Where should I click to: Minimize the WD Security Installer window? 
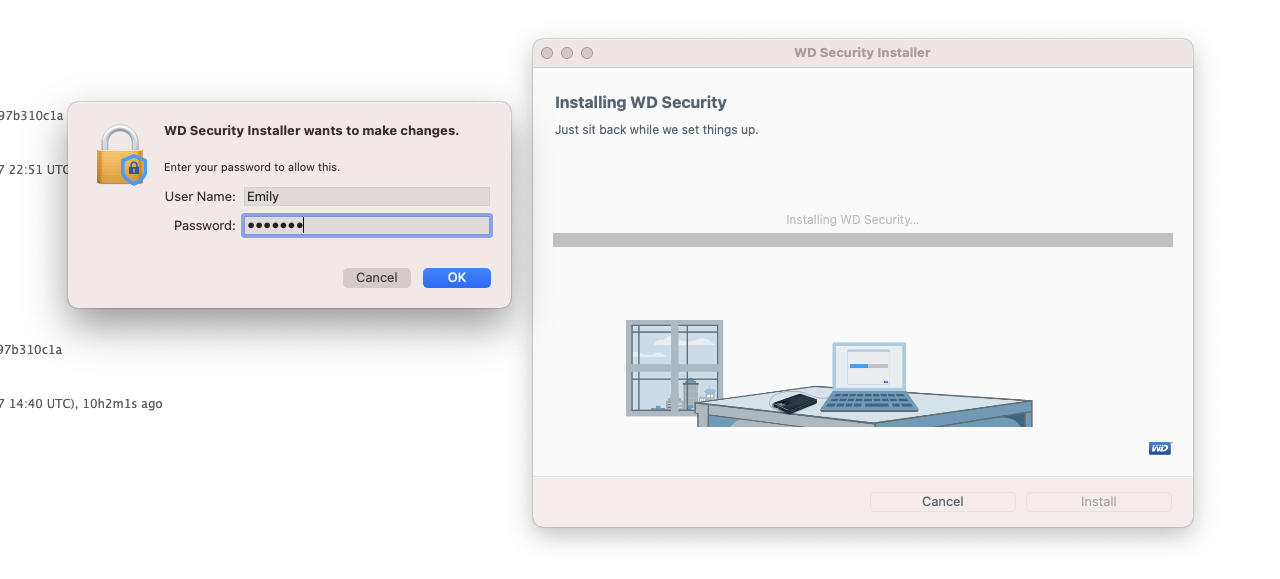pos(567,53)
